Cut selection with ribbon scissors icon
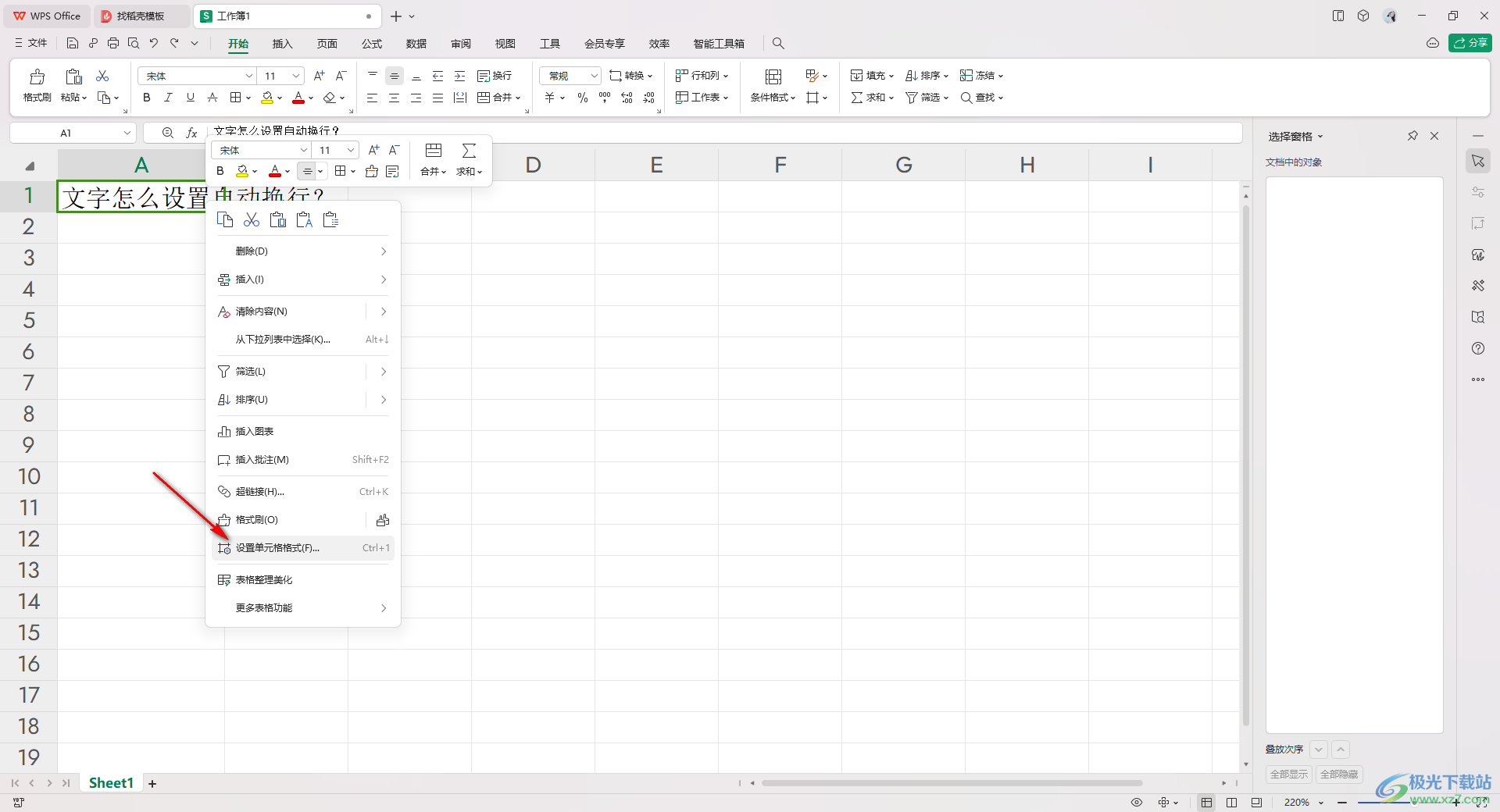This screenshot has height=812, width=1500. [102, 76]
